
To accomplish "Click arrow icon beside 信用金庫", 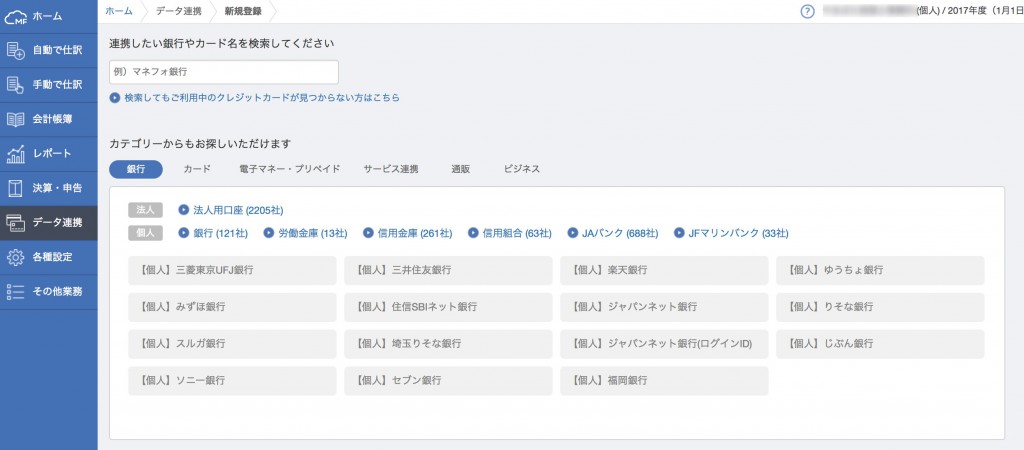I will (x=368, y=233).
